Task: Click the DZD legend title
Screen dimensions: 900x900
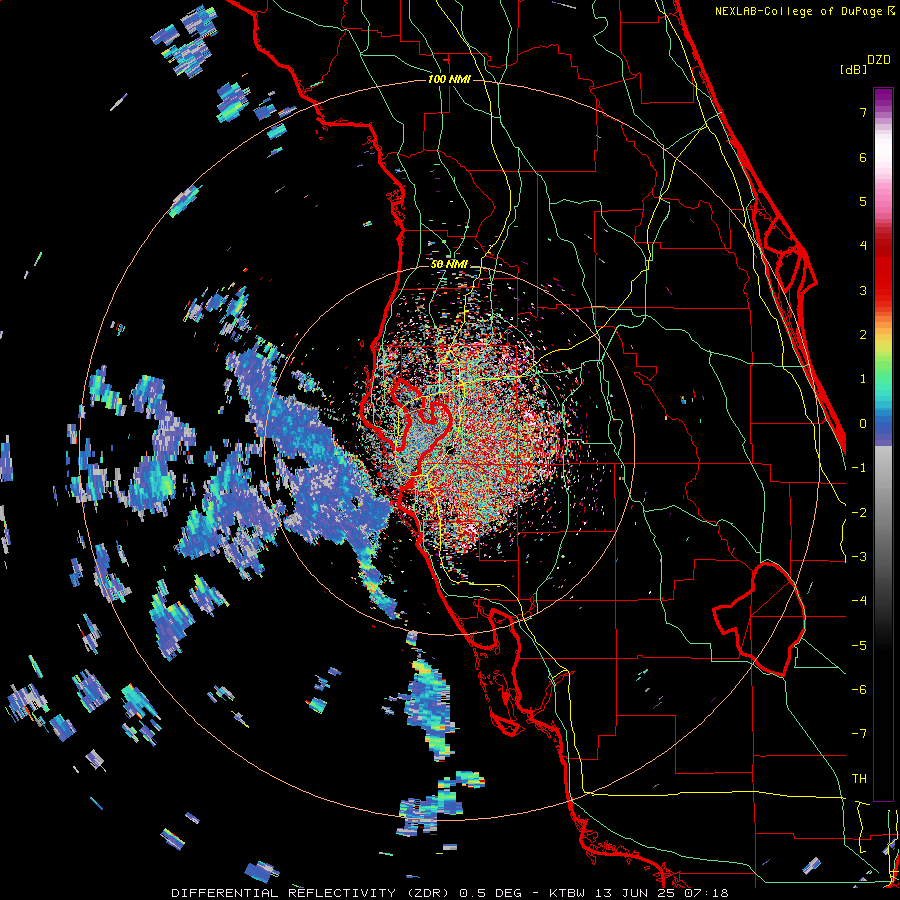Action: tap(879, 60)
